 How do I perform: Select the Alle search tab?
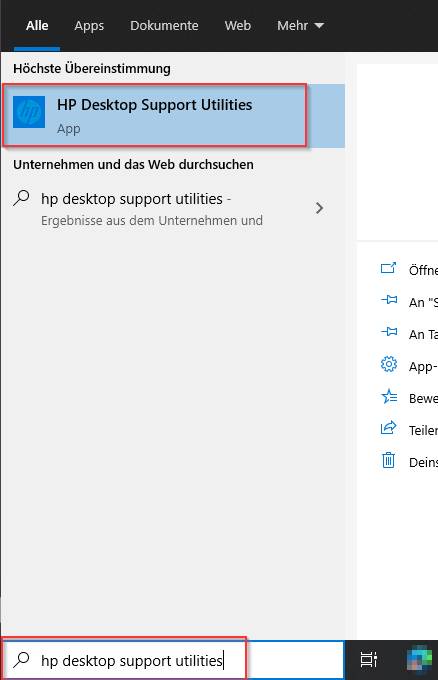[x=37, y=26]
